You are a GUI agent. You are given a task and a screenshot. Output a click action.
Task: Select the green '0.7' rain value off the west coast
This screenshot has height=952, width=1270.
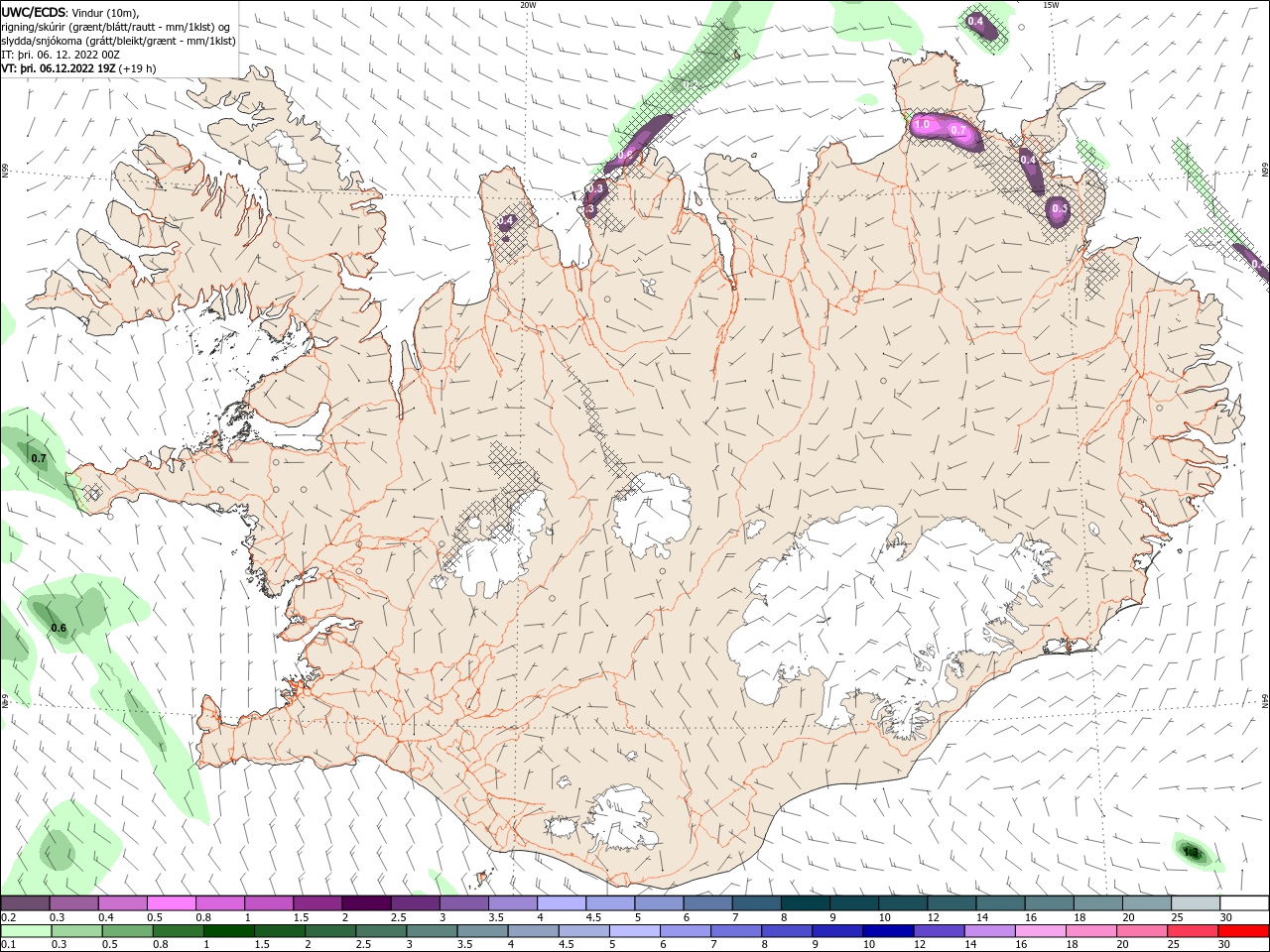pyautogui.click(x=39, y=458)
